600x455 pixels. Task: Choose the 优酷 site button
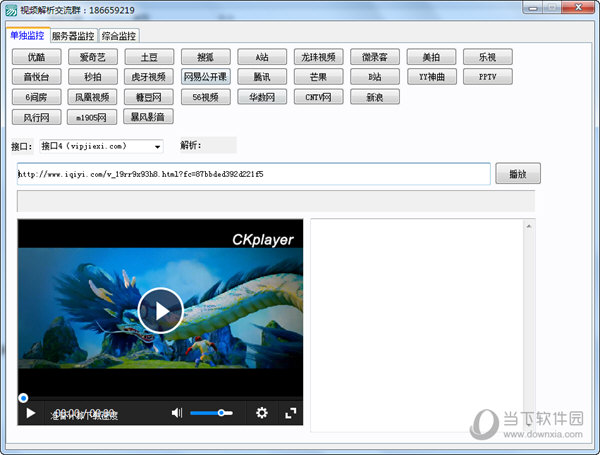(x=36, y=57)
